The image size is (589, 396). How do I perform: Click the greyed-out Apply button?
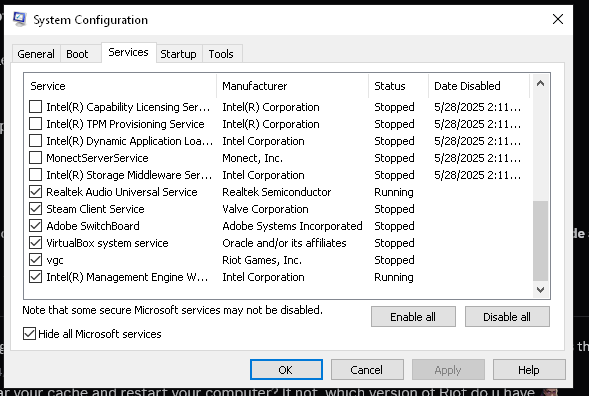click(448, 370)
